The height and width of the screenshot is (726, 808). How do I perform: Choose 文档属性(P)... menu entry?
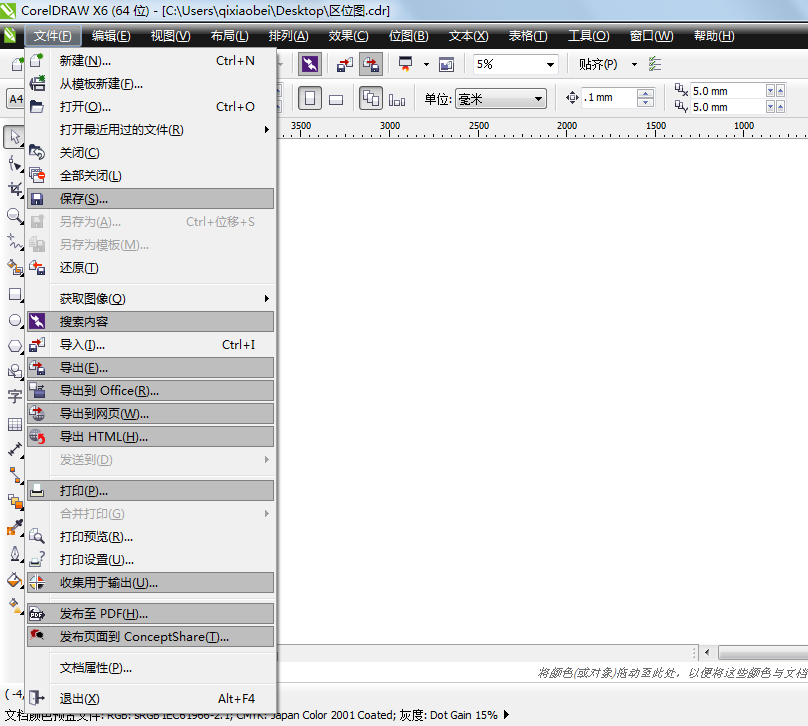(x=150, y=668)
